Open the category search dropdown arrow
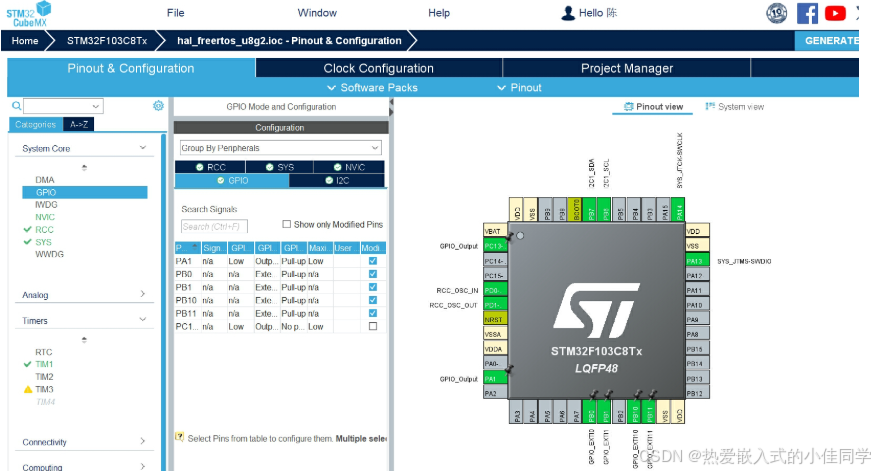This screenshot has height=471, width=875. 95,106
